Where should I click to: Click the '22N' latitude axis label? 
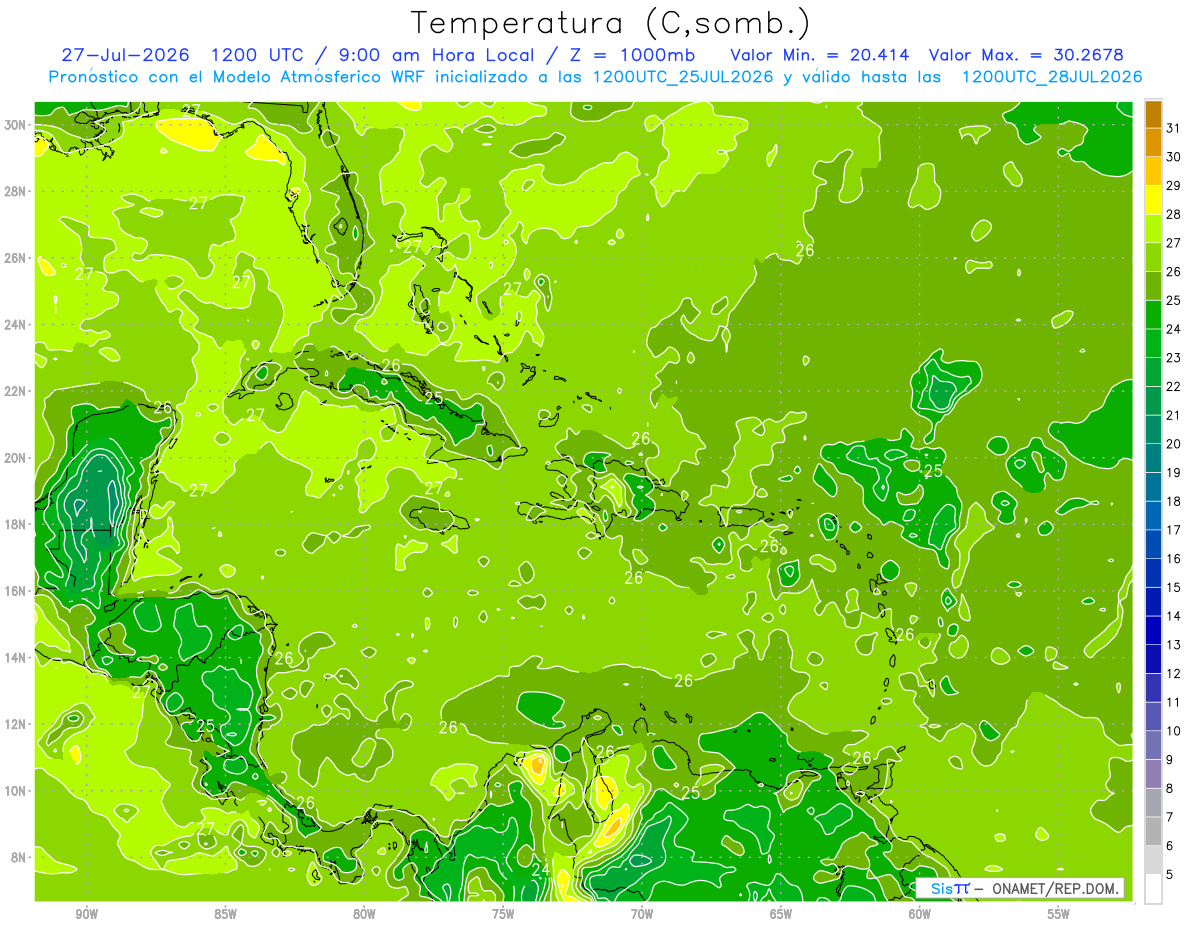pos(16,391)
